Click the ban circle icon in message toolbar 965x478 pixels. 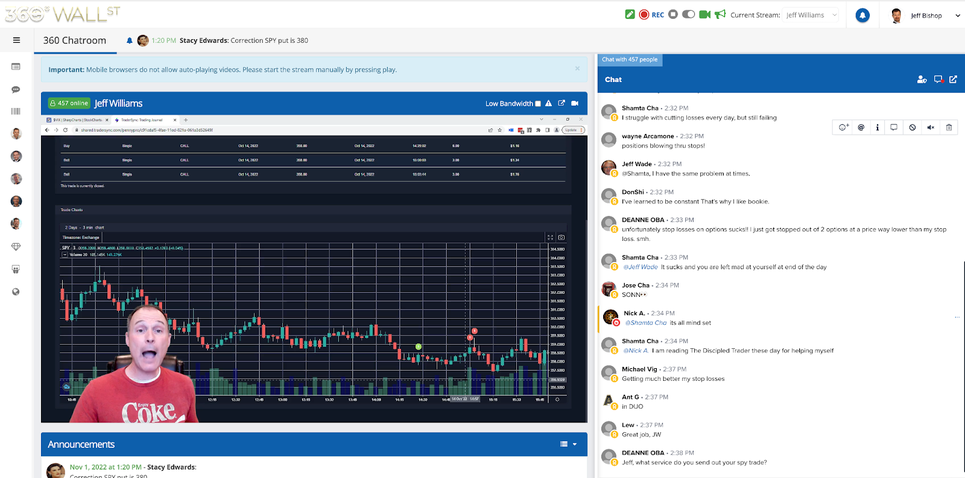913,127
